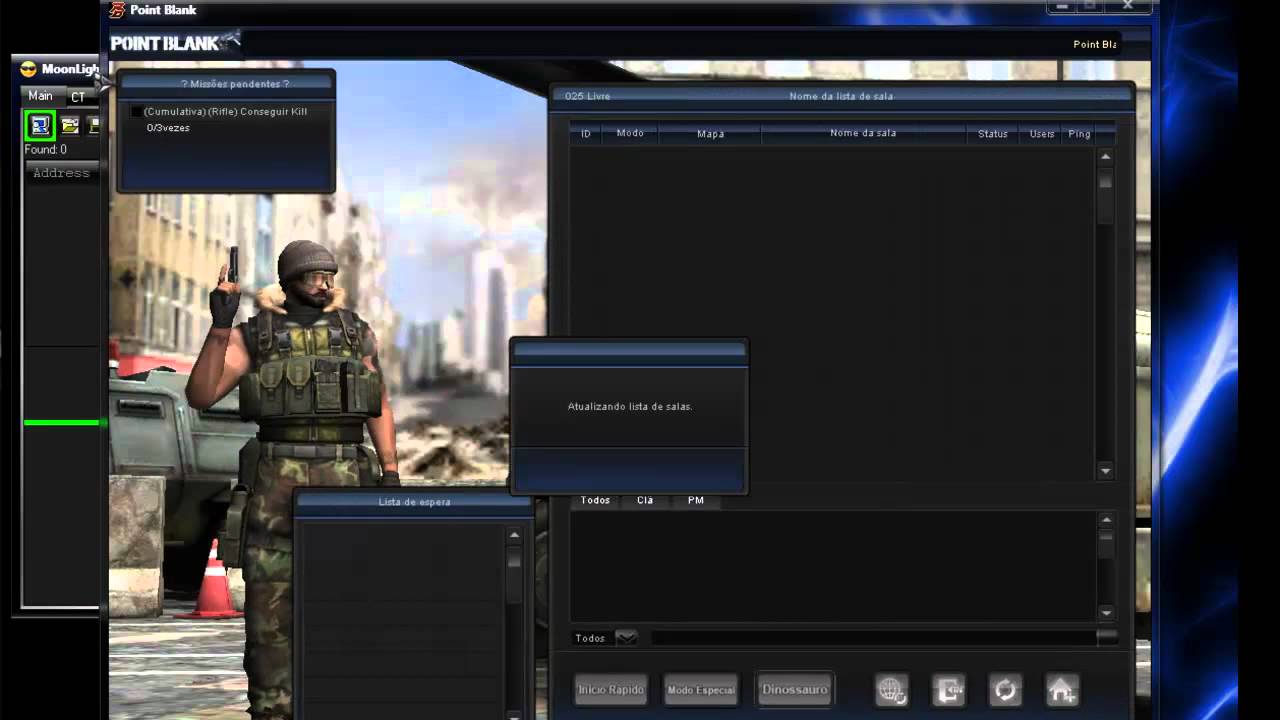Click the room list scroll down arrow
The width and height of the screenshot is (1280, 720).
click(1105, 471)
